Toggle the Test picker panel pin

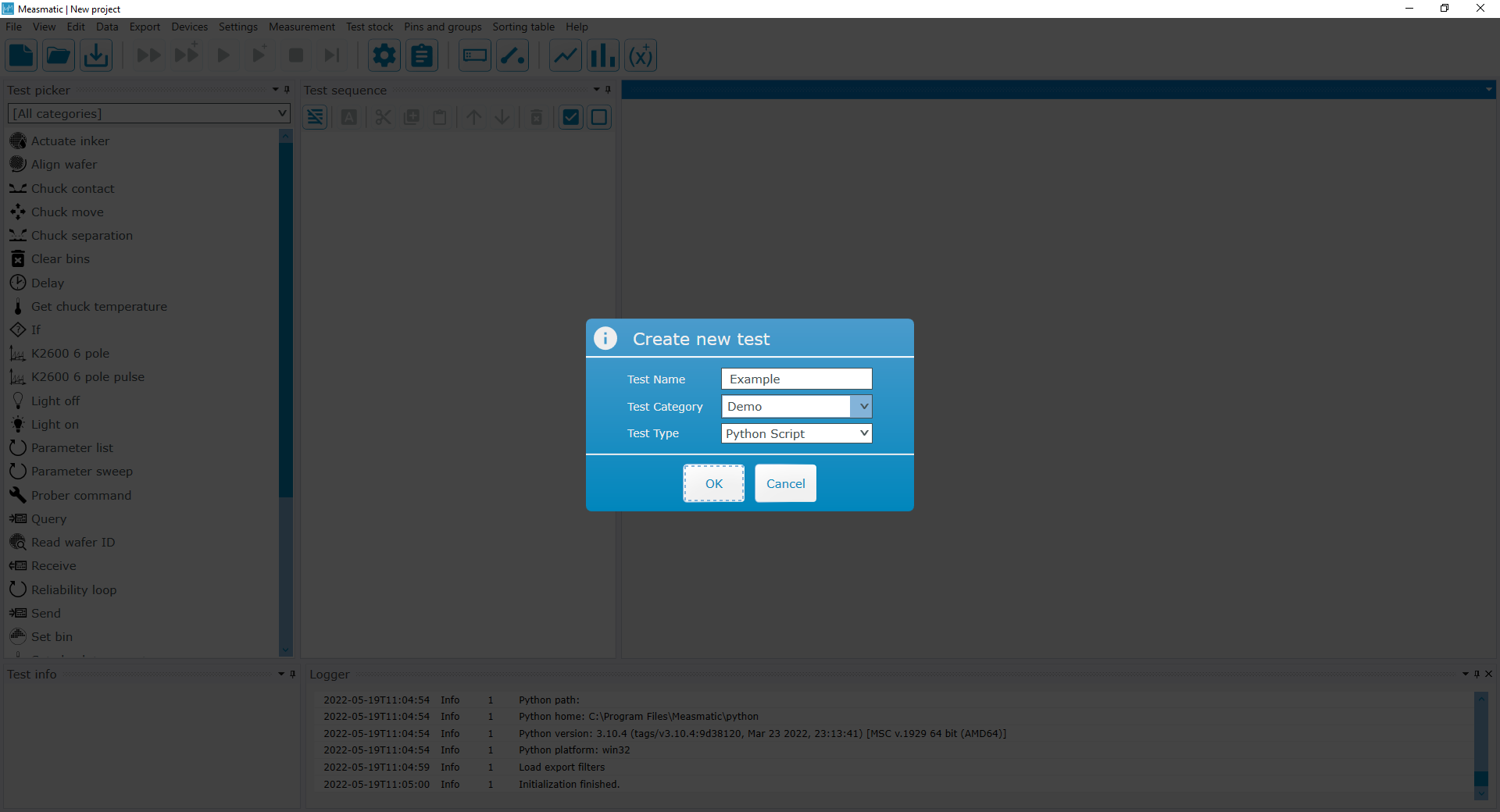point(287,90)
